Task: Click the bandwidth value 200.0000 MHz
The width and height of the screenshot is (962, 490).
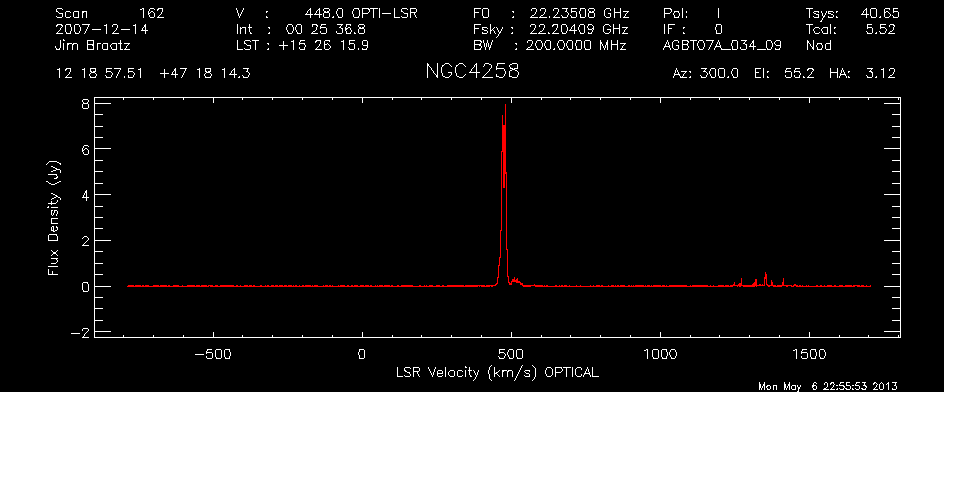Action: click(576, 45)
